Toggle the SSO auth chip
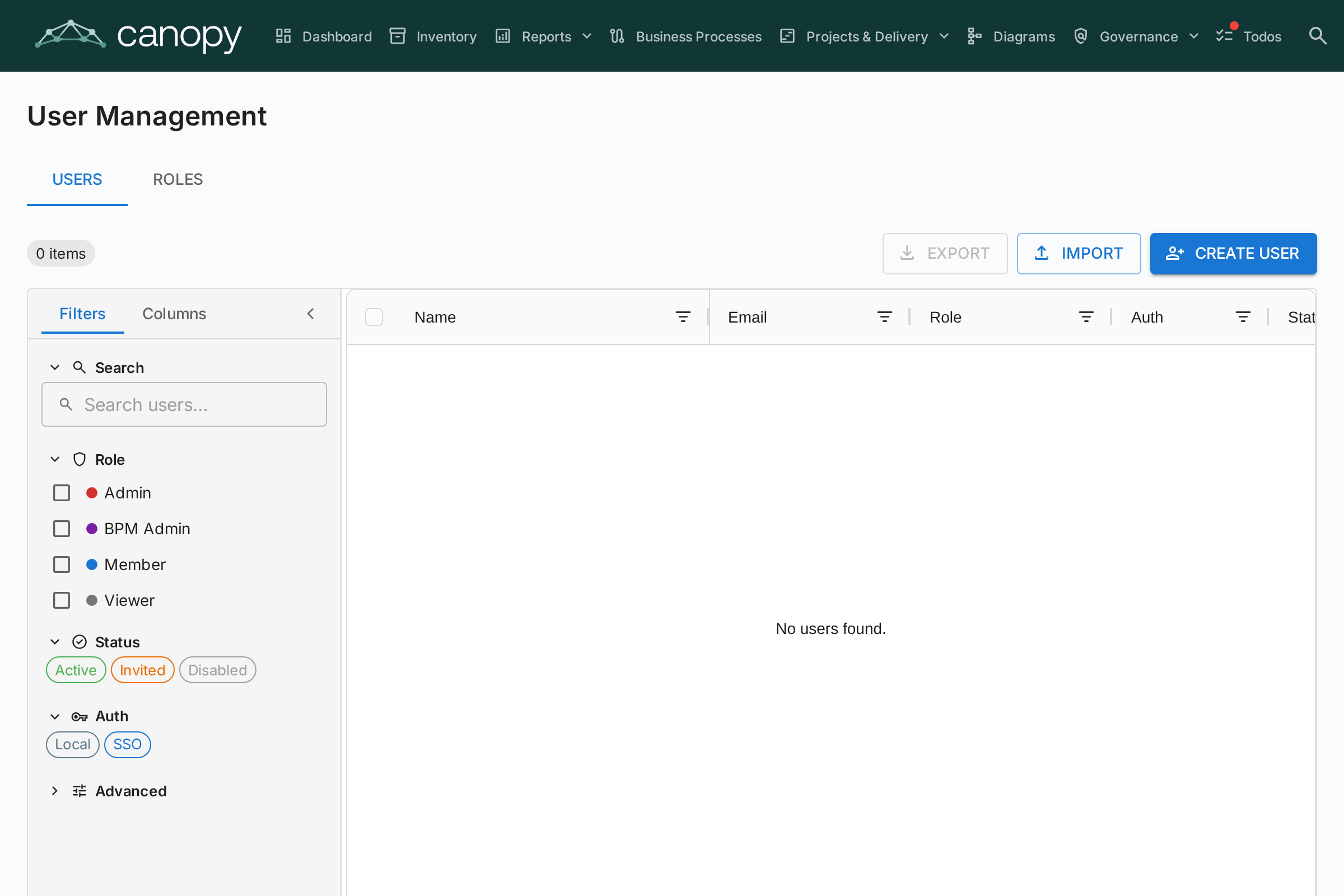This screenshot has width=1344, height=896. (128, 745)
